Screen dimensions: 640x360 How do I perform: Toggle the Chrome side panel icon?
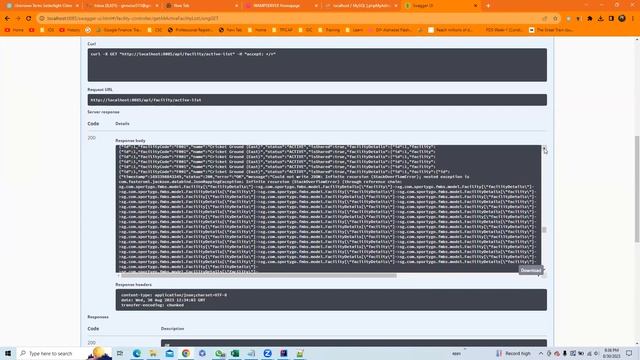coord(611,18)
